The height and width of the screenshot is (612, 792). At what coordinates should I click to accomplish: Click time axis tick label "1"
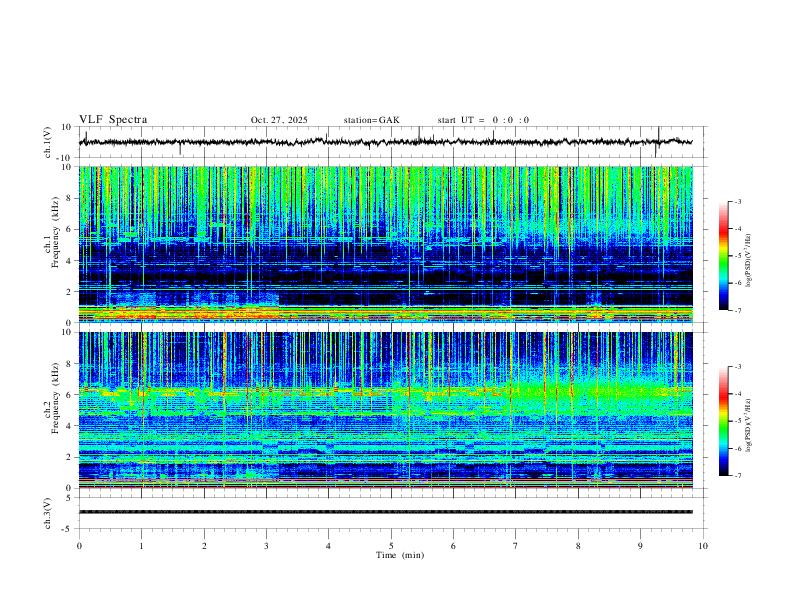(x=141, y=546)
